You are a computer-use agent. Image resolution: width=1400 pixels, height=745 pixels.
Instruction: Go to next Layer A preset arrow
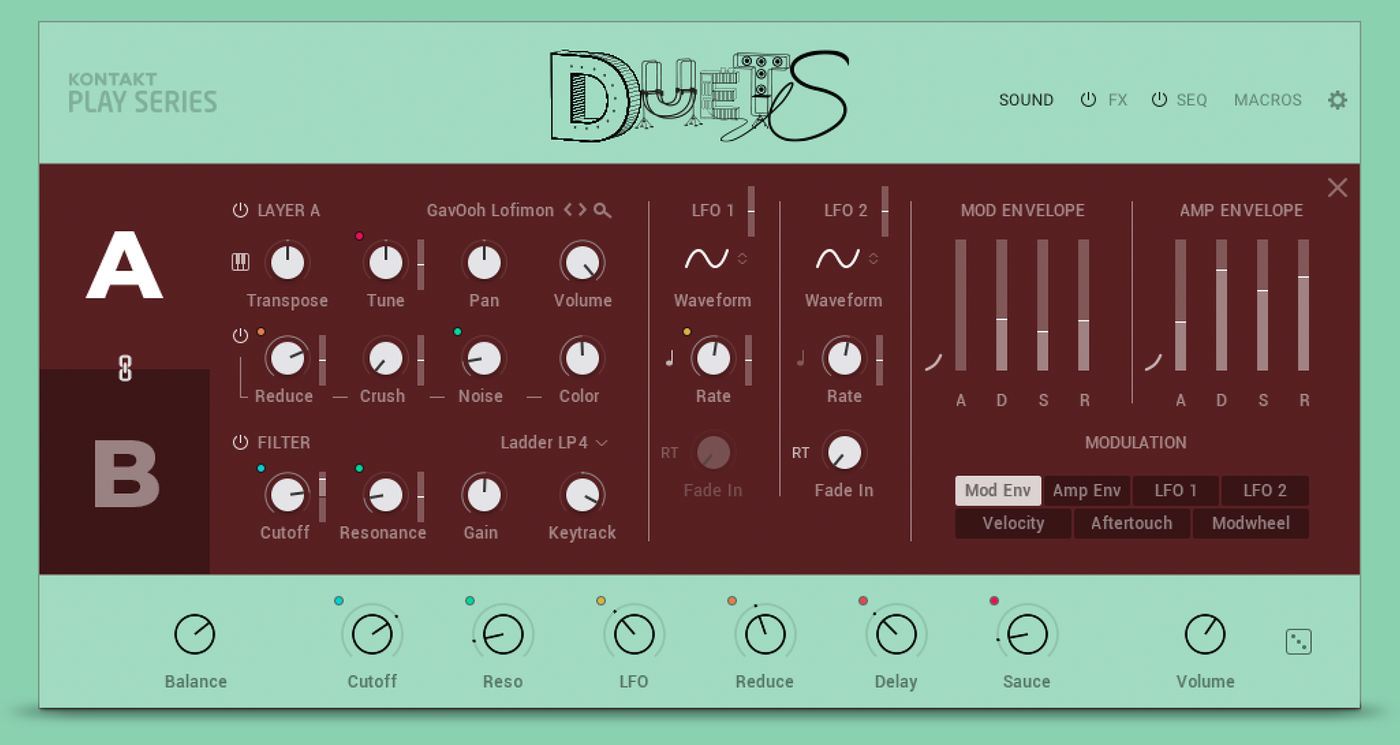(582, 210)
